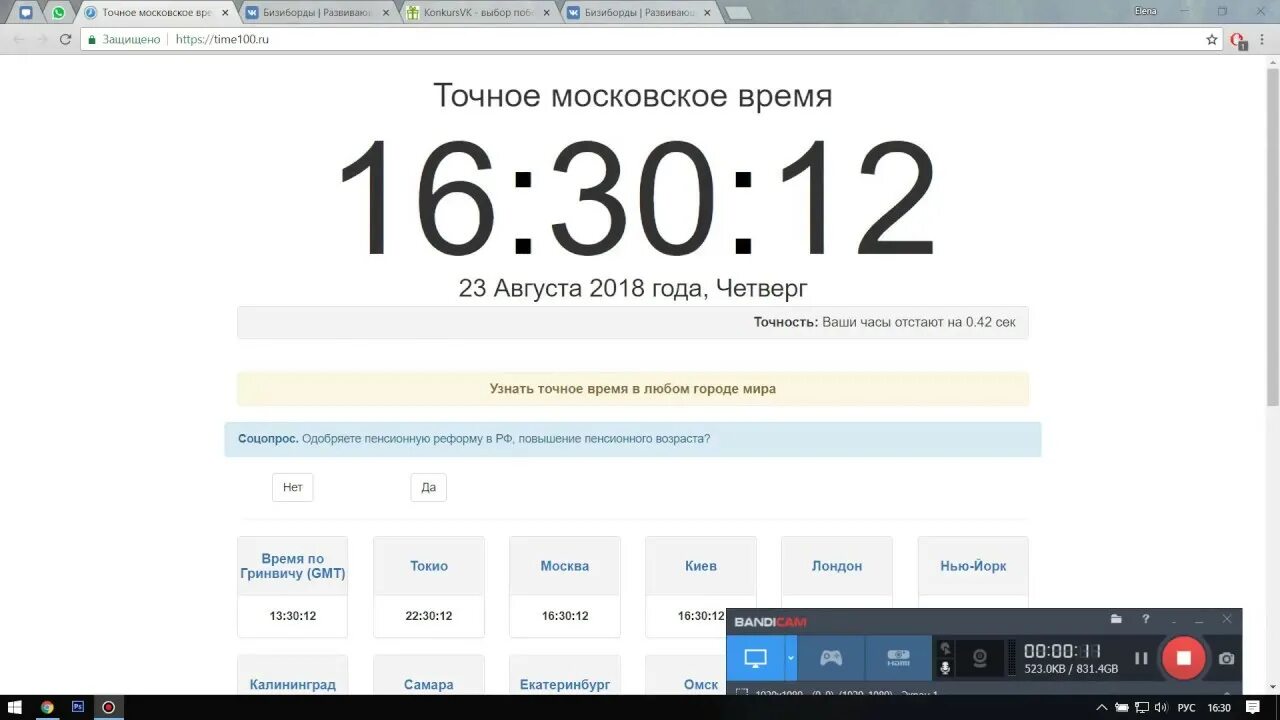This screenshot has height=720, width=1280.
Task: Open Bandicam from the taskbar
Action: (x=108, y=707)
